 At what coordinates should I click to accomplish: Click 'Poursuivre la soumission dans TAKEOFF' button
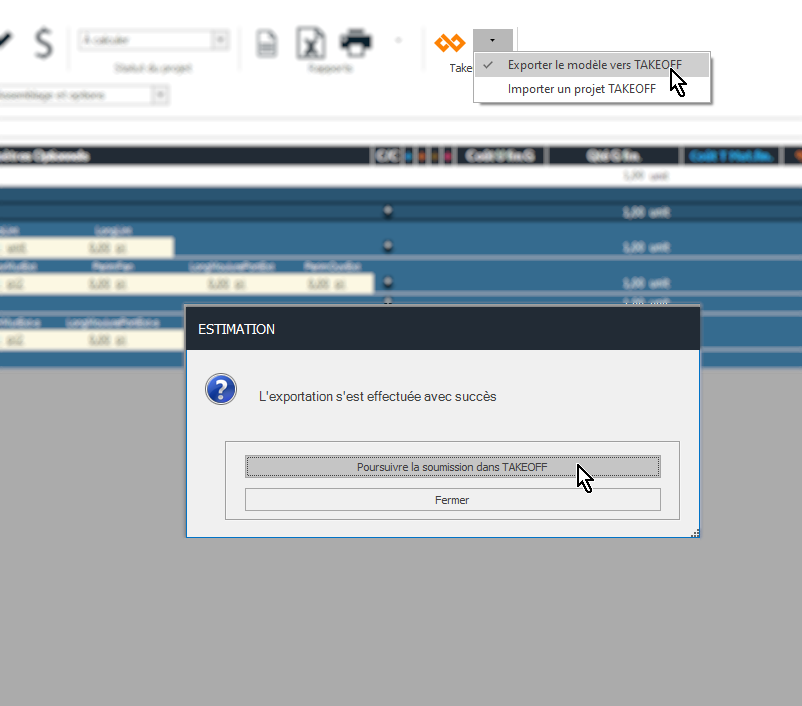click(x=453, y=467)
